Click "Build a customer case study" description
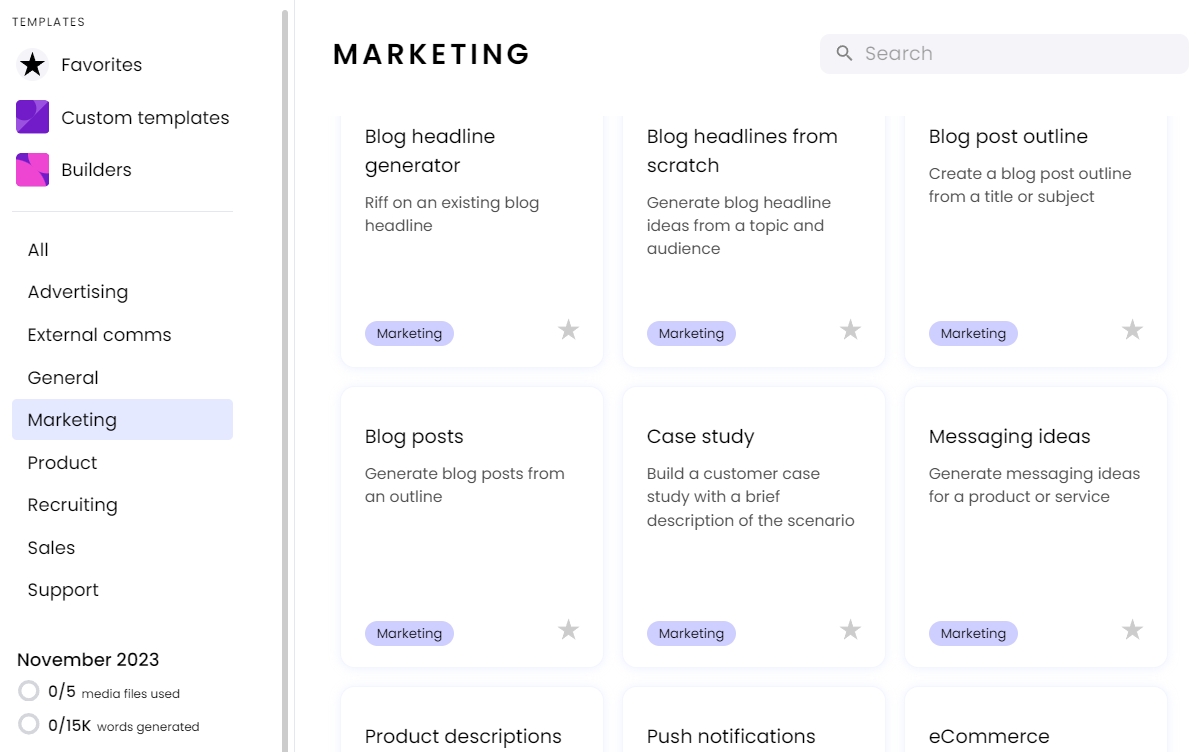1202x752 pixels. [751, 497]
